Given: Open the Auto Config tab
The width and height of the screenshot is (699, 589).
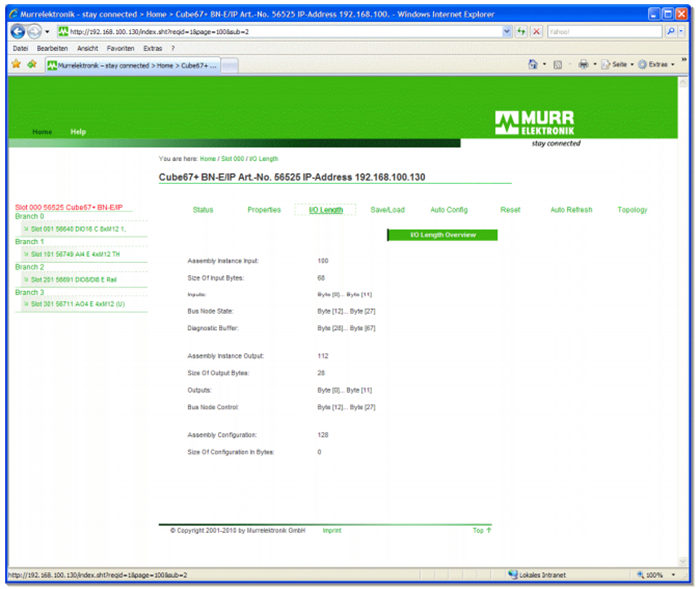Looking at the screenshot, I should (x=449, y=210).
